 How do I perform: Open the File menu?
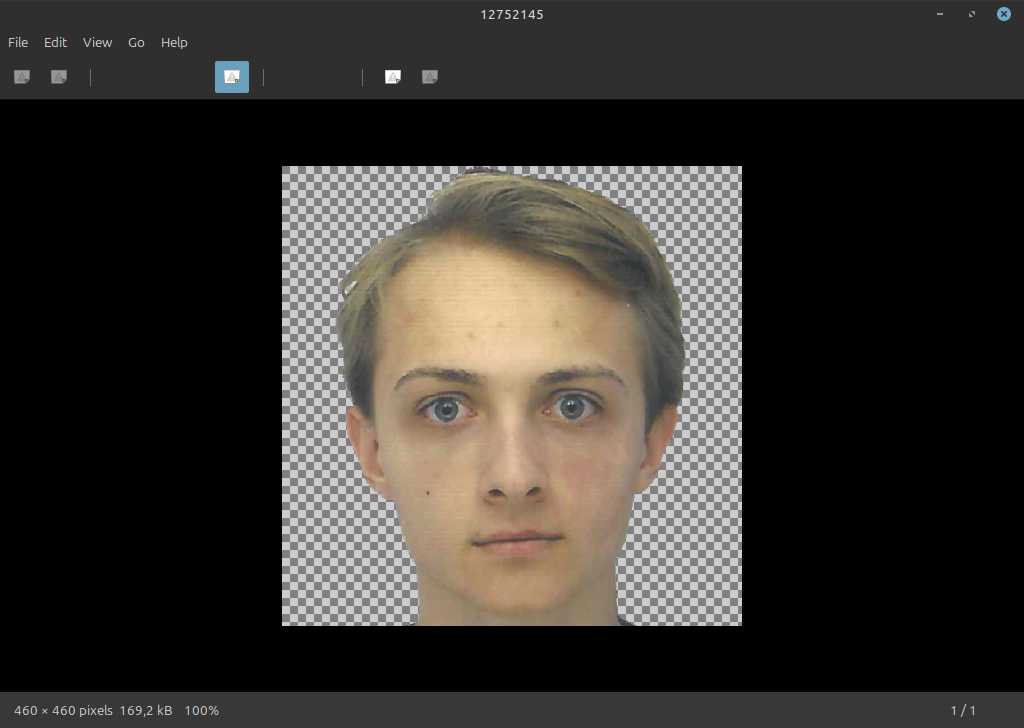(x=18, y=42)
